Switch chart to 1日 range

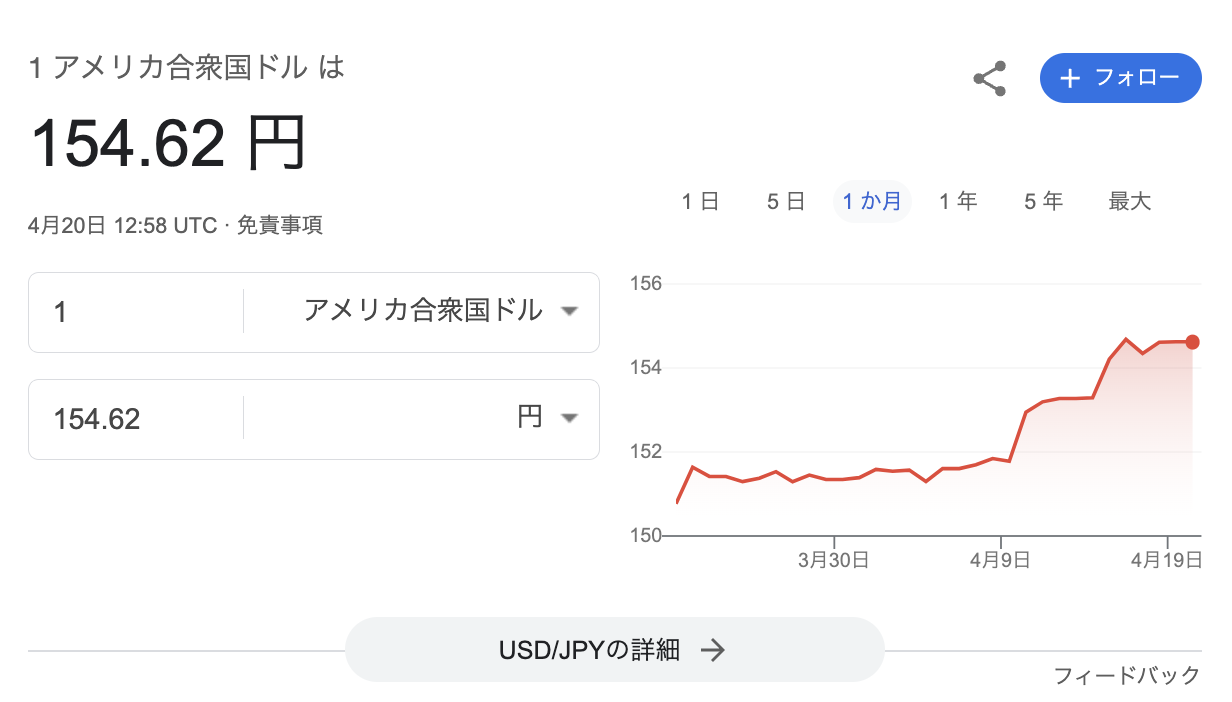click(701, 201)
